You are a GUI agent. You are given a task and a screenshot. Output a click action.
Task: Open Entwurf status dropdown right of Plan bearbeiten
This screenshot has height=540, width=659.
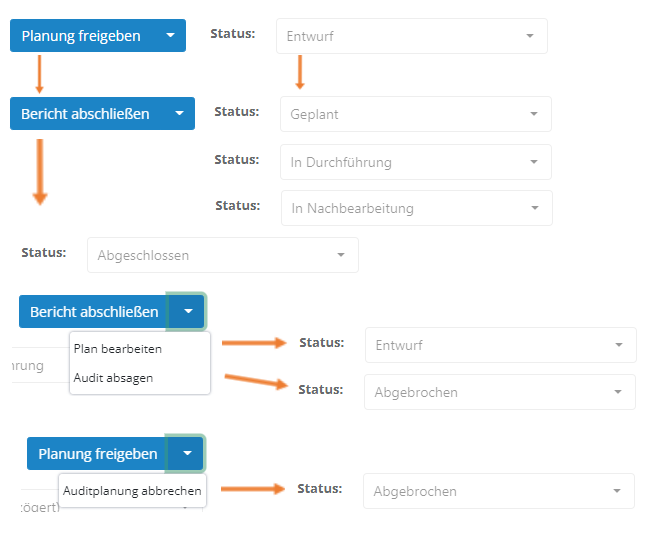click(x=500, y=345)
